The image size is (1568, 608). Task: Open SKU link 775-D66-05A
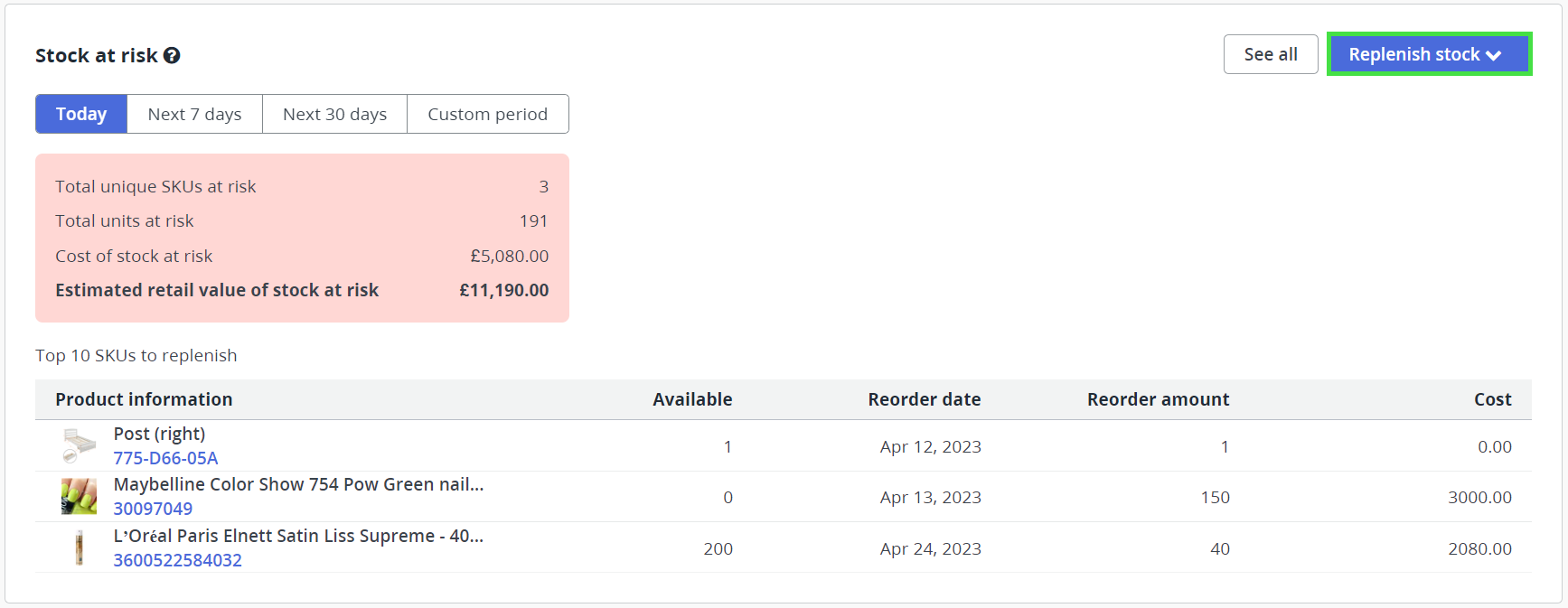(x=165, y=458)
